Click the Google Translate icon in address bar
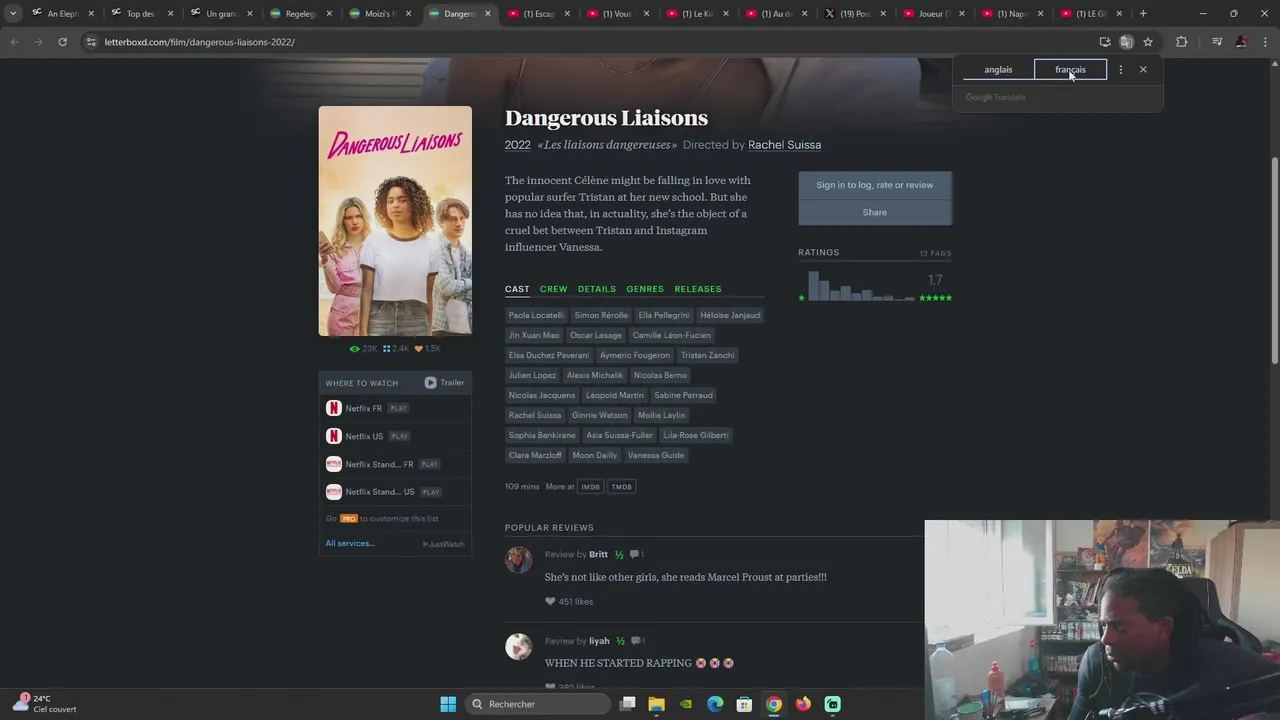The image size is (1280, 720). (x=1126, y=42)
